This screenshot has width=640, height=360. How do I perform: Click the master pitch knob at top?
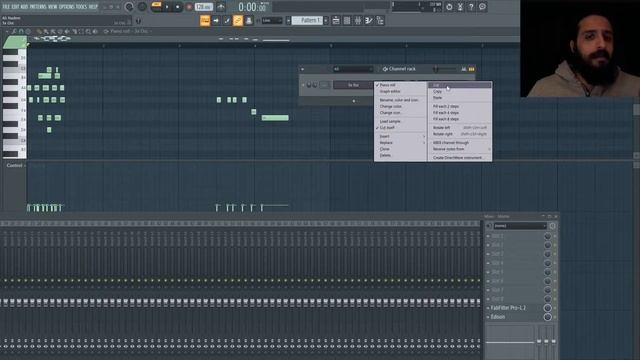coord(142,7)
